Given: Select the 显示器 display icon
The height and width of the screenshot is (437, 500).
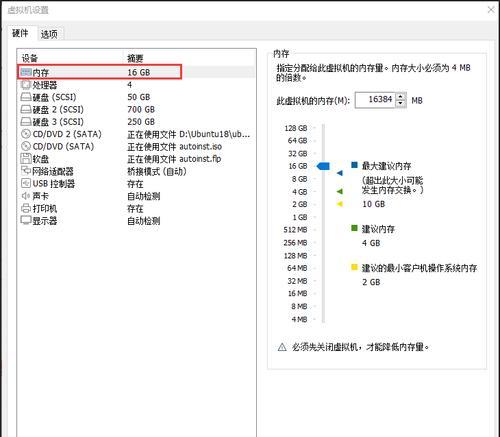Looking at the screenshot, I should pos(26,220).
